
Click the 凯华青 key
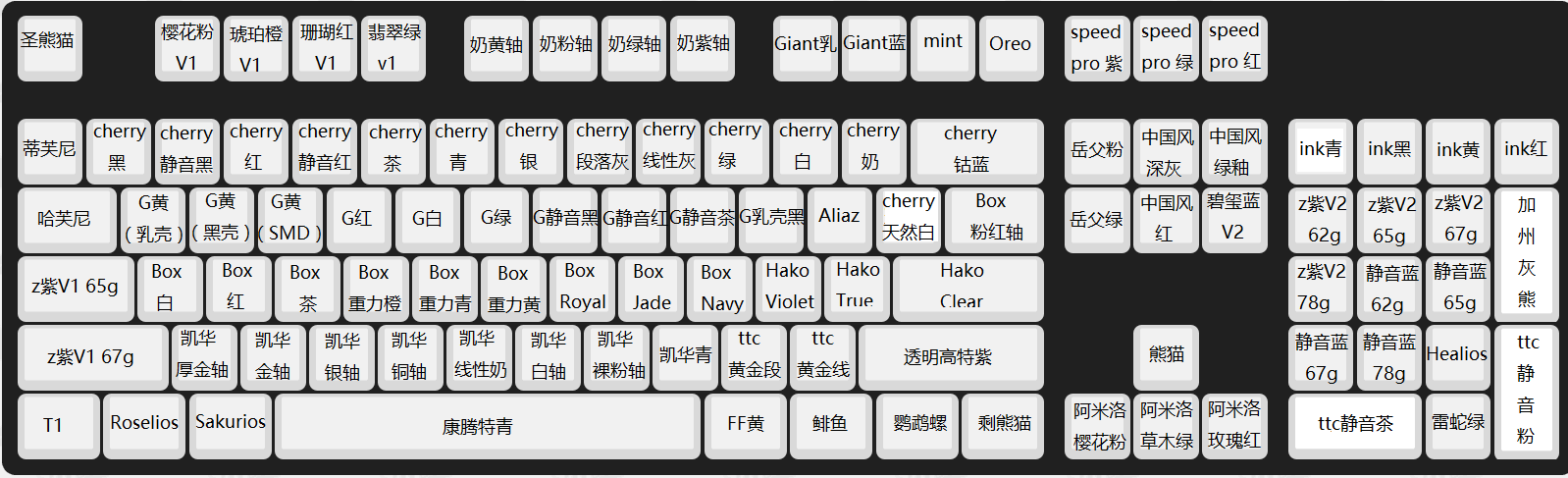tap(684, 356)
